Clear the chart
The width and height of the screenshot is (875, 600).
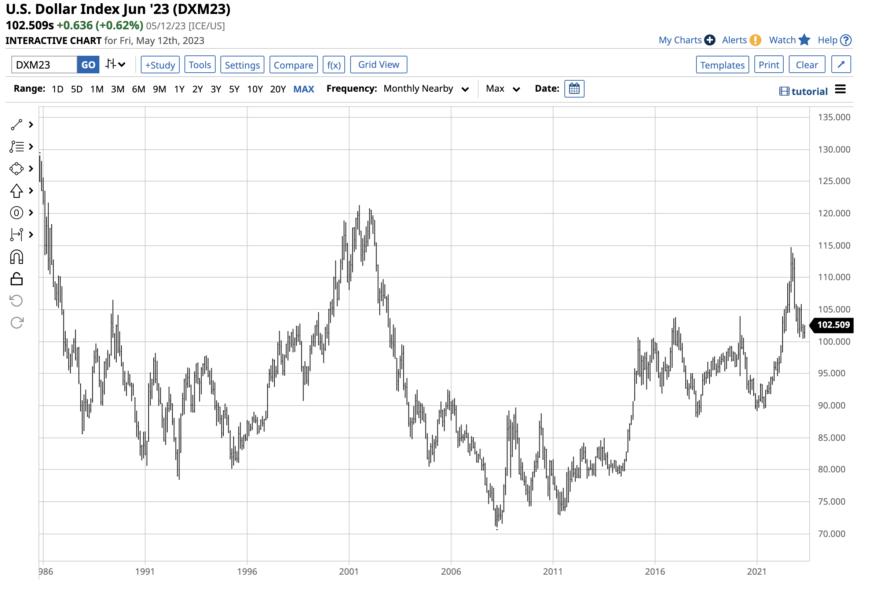click(x=807, y=65)
